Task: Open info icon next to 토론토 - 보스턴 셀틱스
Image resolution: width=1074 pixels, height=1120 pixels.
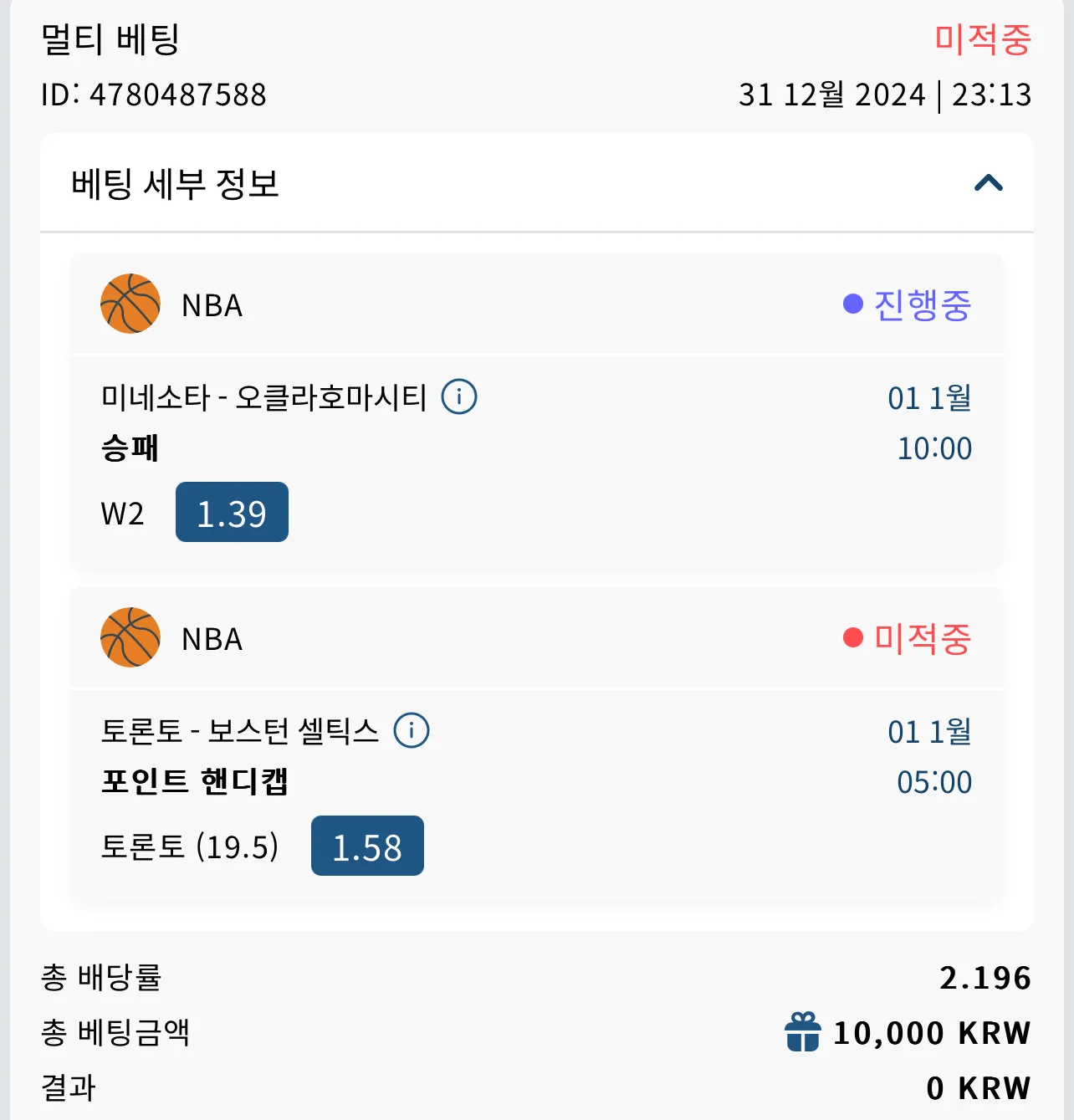Action: tap(412, 730)
